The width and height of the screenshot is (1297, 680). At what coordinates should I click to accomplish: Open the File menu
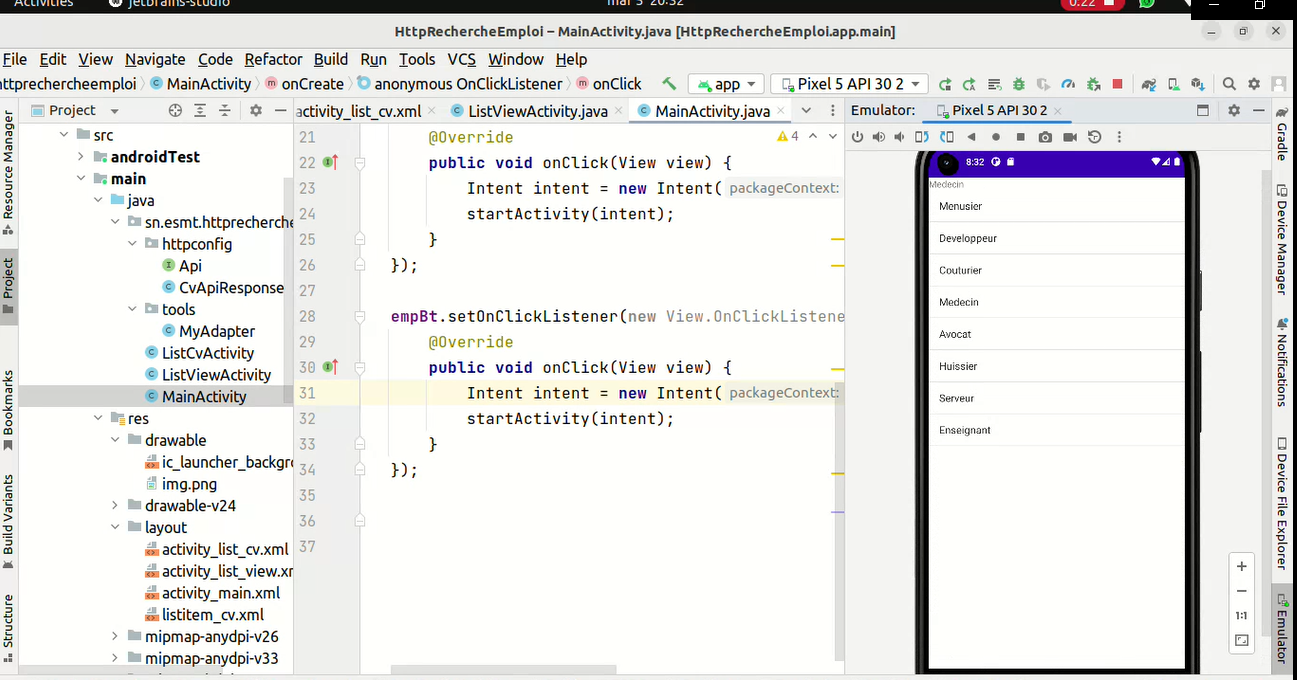(15, 59)
